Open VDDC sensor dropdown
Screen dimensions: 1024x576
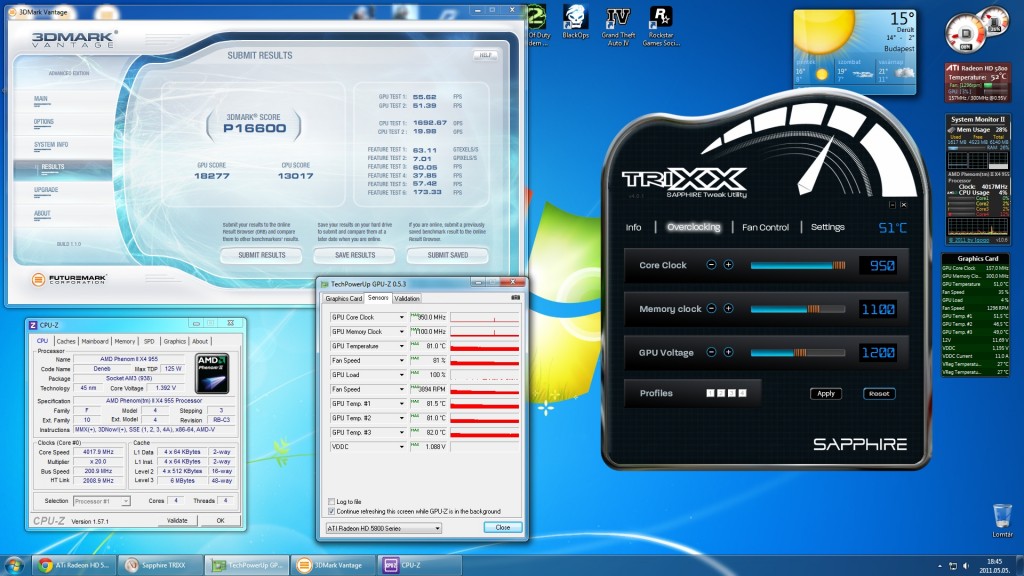(402, 447)
